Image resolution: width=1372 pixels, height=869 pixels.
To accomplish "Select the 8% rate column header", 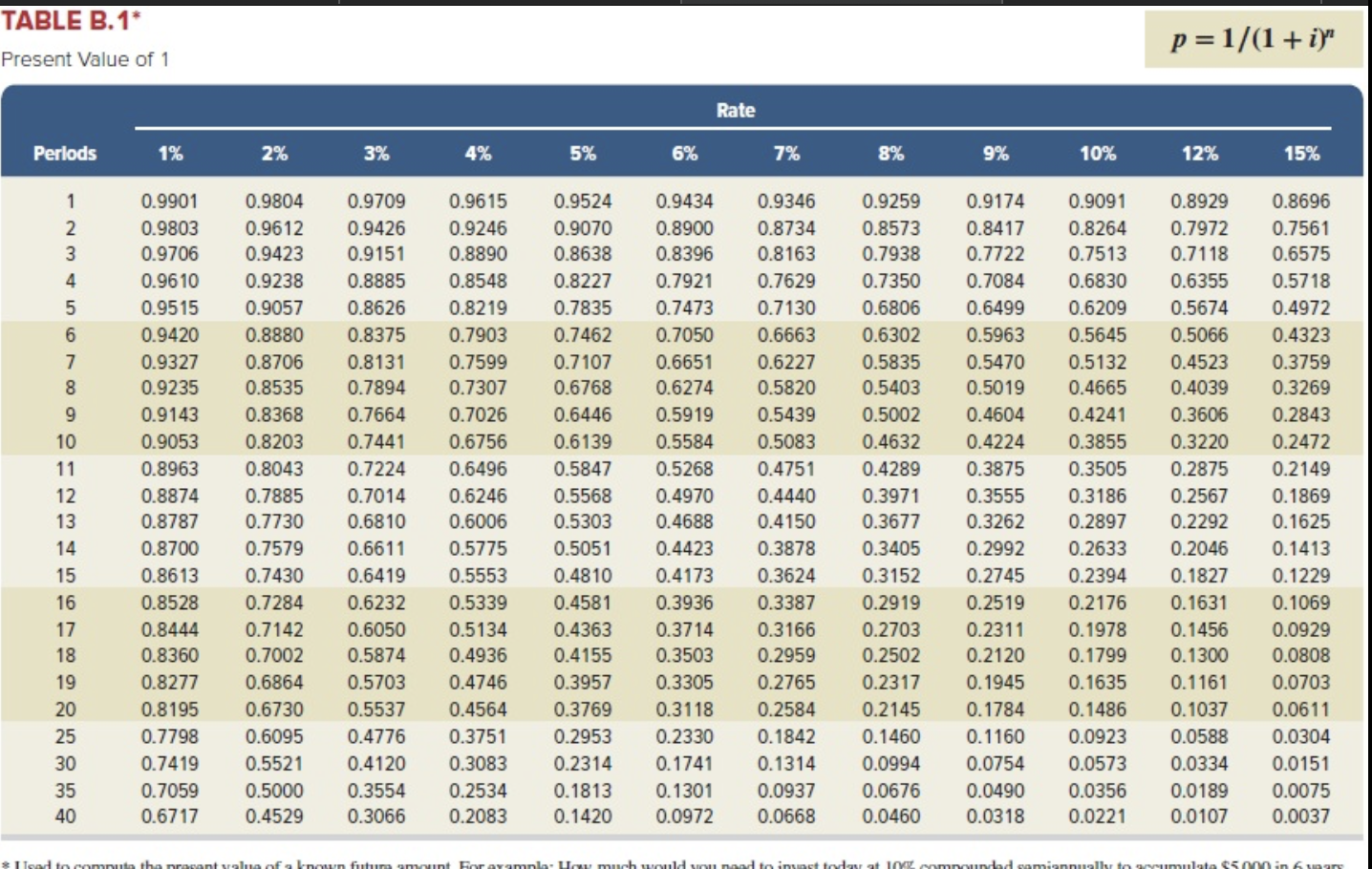I will click(x=890, y=153).
